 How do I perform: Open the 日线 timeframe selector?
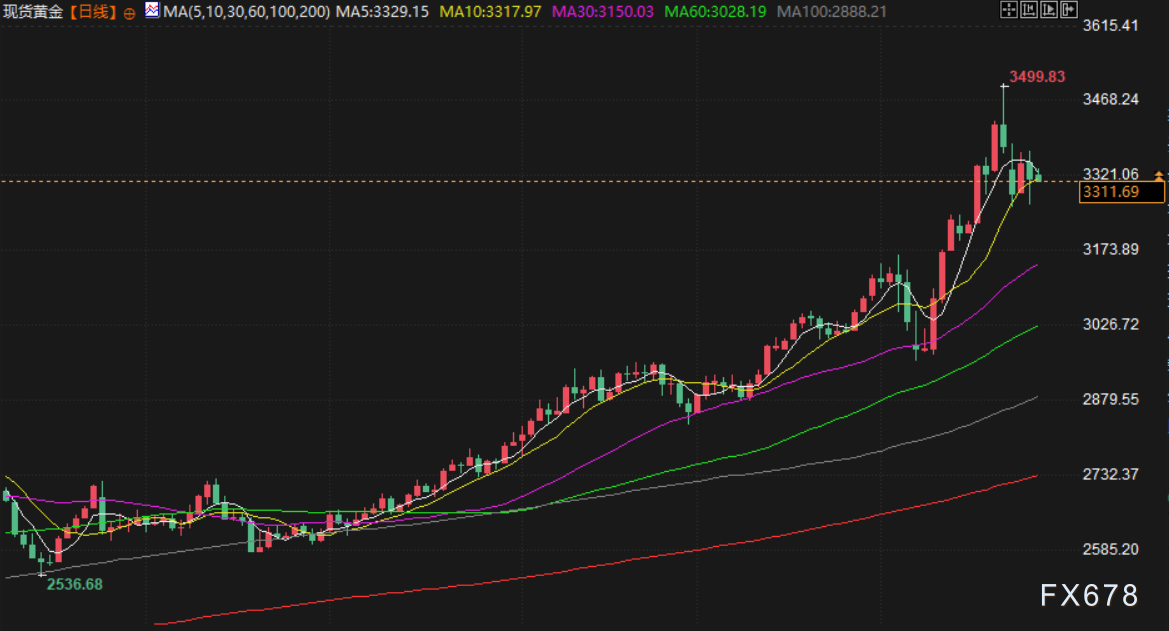click(92, 12)
